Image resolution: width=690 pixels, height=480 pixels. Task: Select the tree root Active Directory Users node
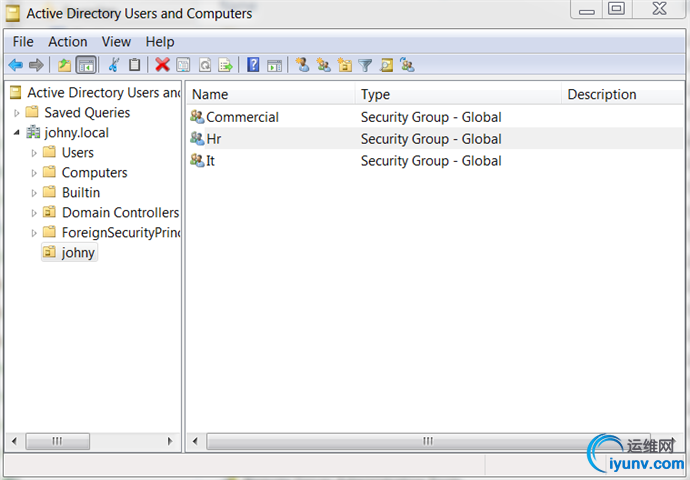coord(104,92)
